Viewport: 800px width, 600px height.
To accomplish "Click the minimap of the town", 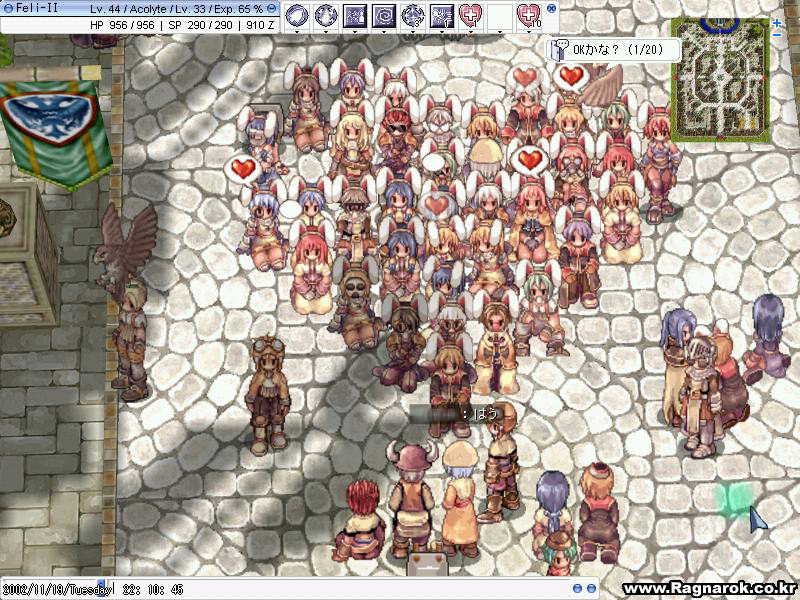I will click(x=719, y=80).
